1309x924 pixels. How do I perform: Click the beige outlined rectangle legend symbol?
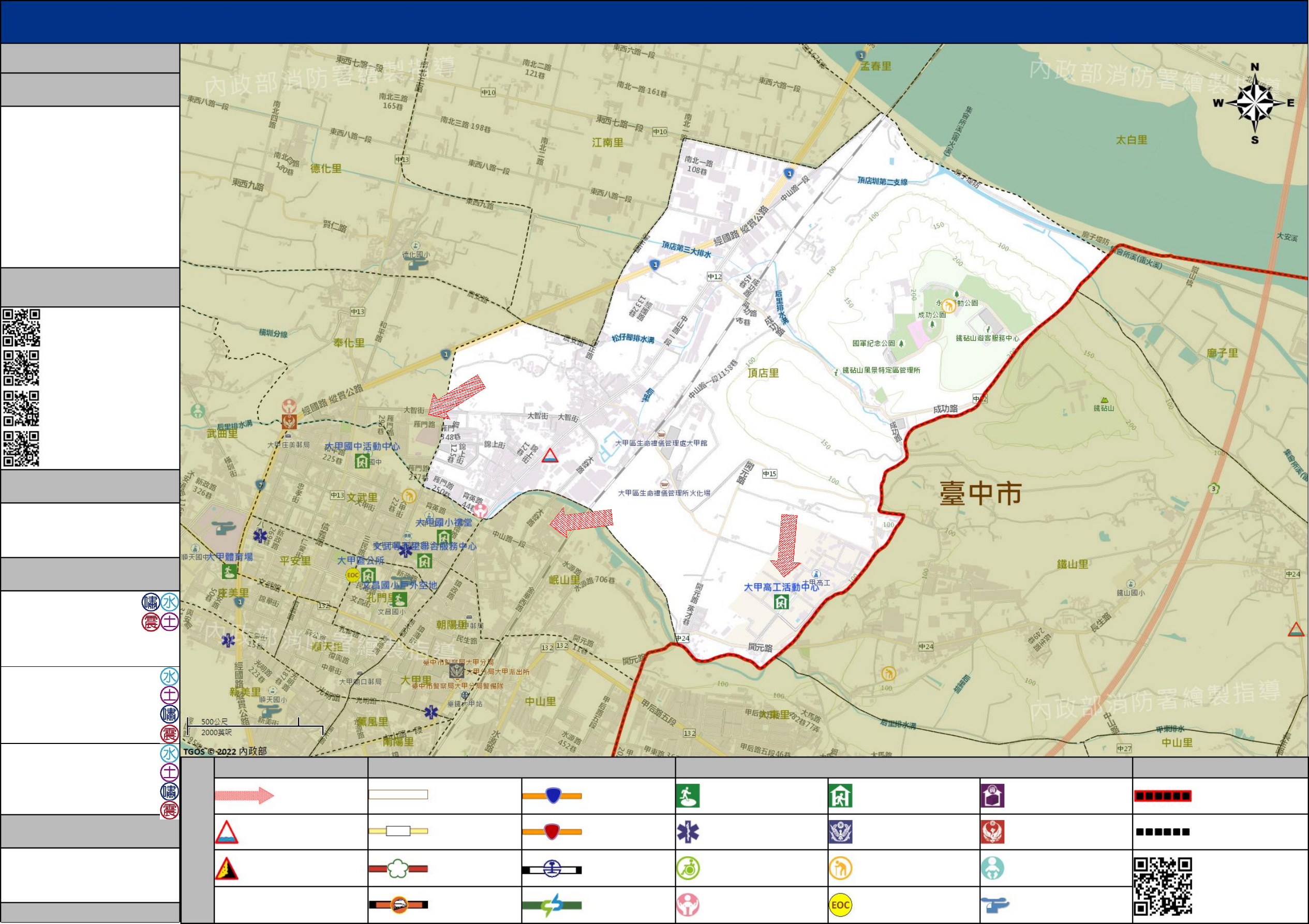click(398, 795)
